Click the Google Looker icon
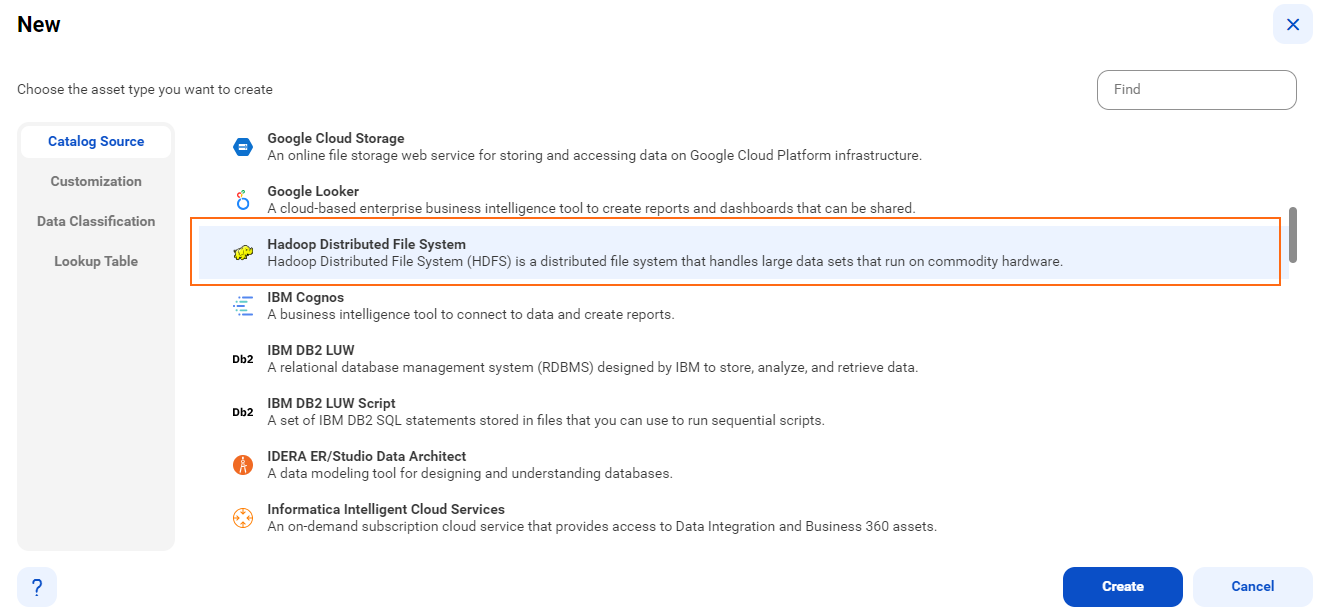The height and width of the screenshot is (613, 1318). [242, 200]
